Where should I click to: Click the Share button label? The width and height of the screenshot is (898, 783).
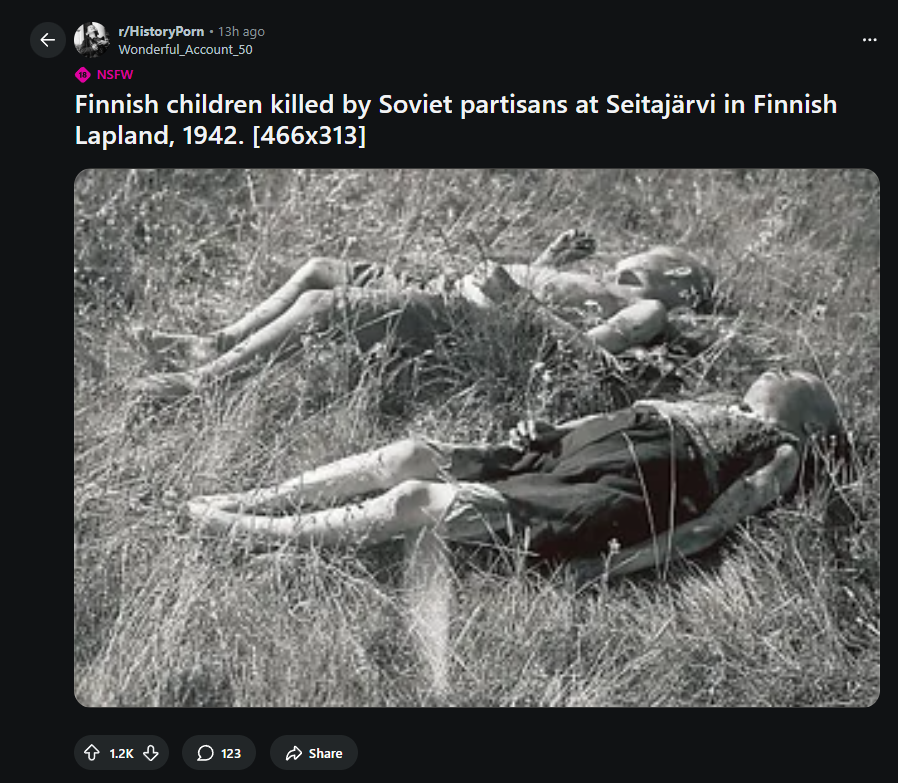click(325, 753)
